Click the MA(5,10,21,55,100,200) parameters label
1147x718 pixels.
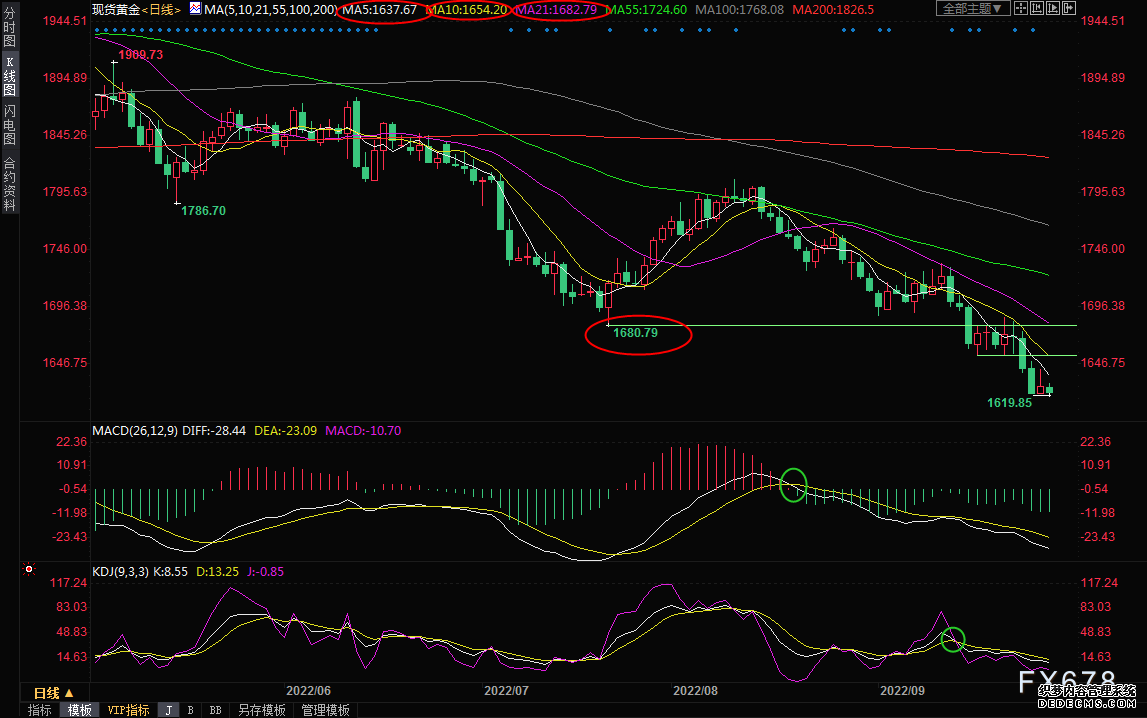(271, 10)
